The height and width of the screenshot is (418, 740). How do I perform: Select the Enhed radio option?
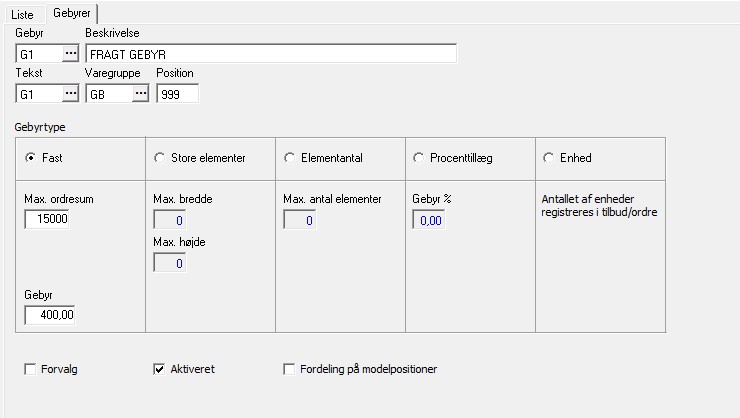(548, 158)
